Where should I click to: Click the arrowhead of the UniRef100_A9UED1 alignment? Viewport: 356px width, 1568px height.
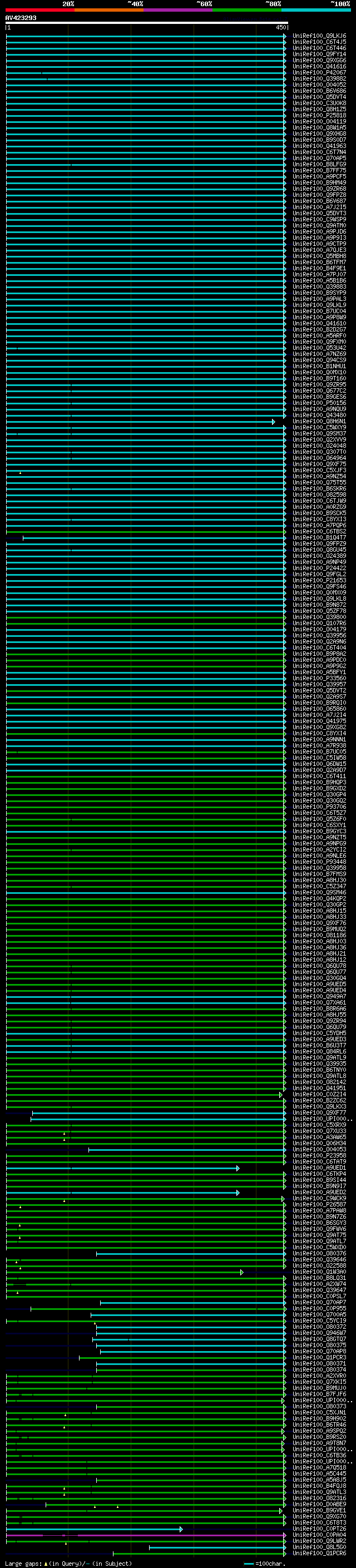[x=238, y=1168]
